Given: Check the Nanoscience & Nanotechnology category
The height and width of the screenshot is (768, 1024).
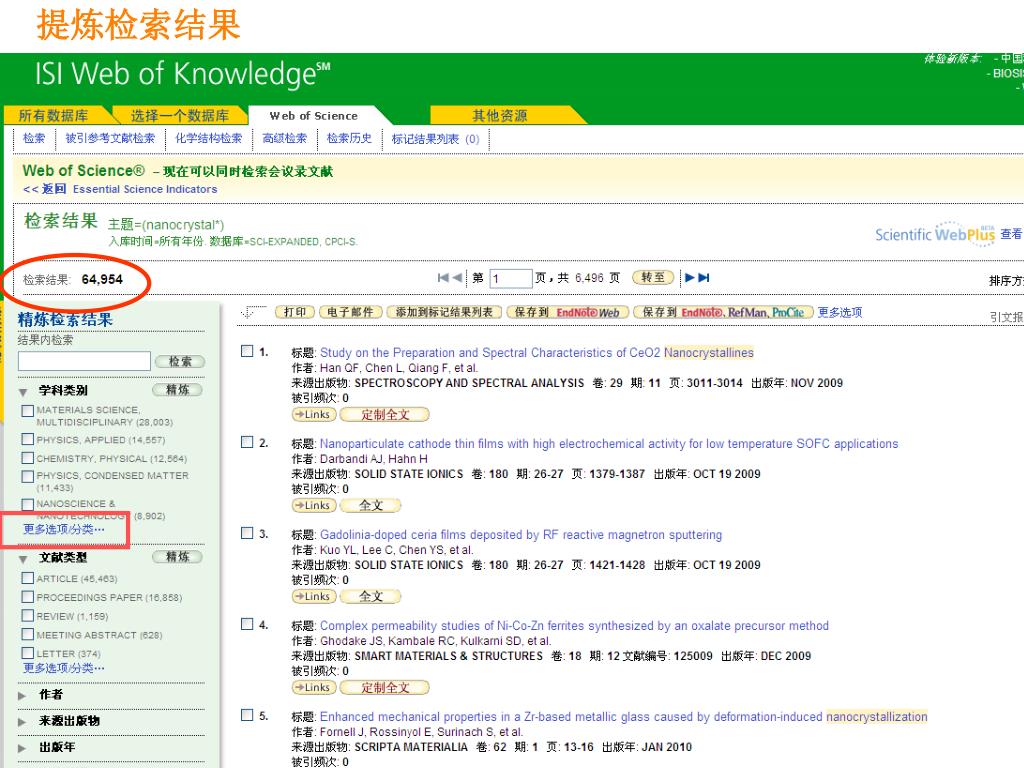Looking at the screenshot, I should pos(27,504).
